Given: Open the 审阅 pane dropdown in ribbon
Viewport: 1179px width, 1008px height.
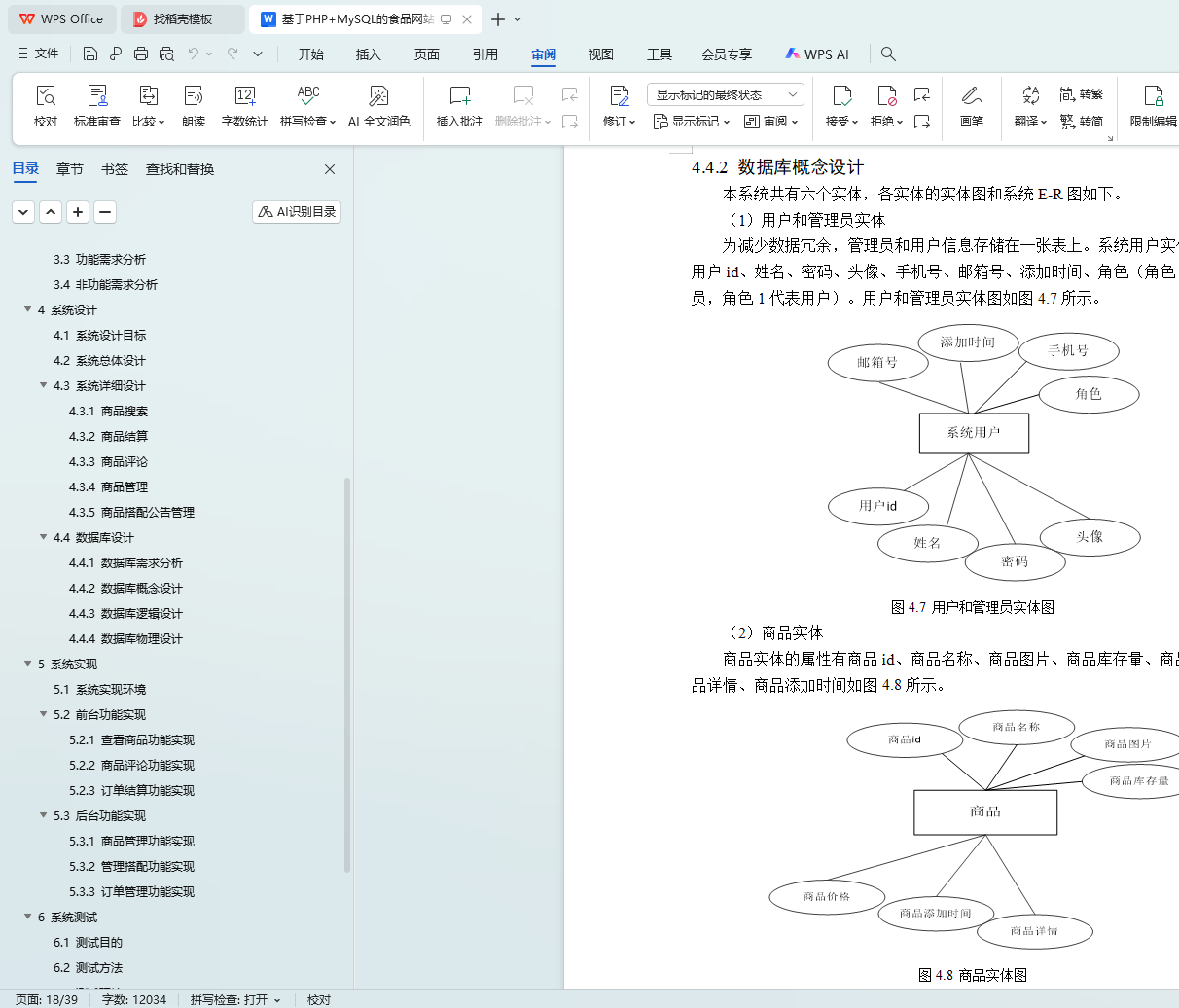Looking at the screenshot, I should 770,122.
